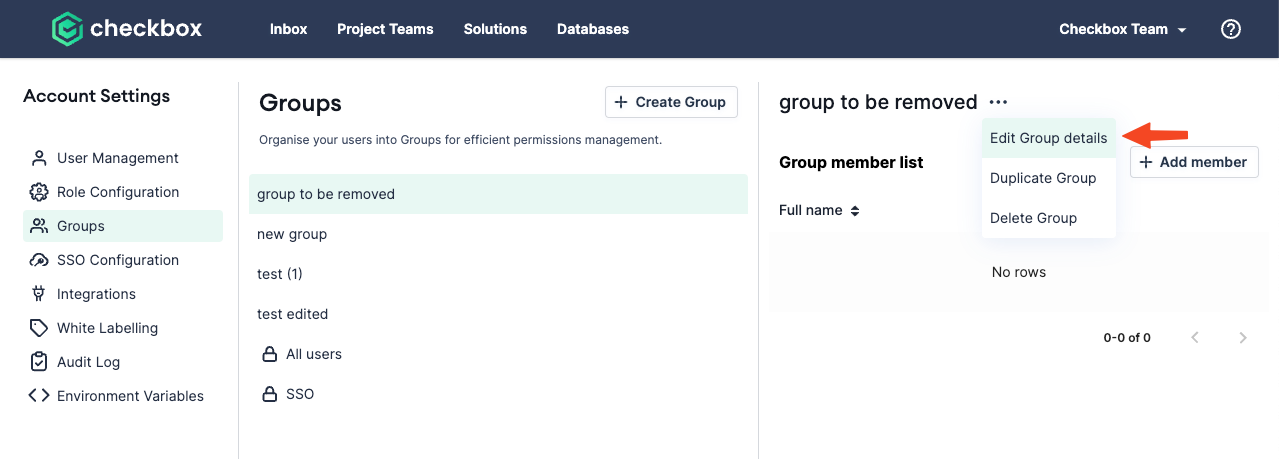Click the Create Group button

(671, 102)
